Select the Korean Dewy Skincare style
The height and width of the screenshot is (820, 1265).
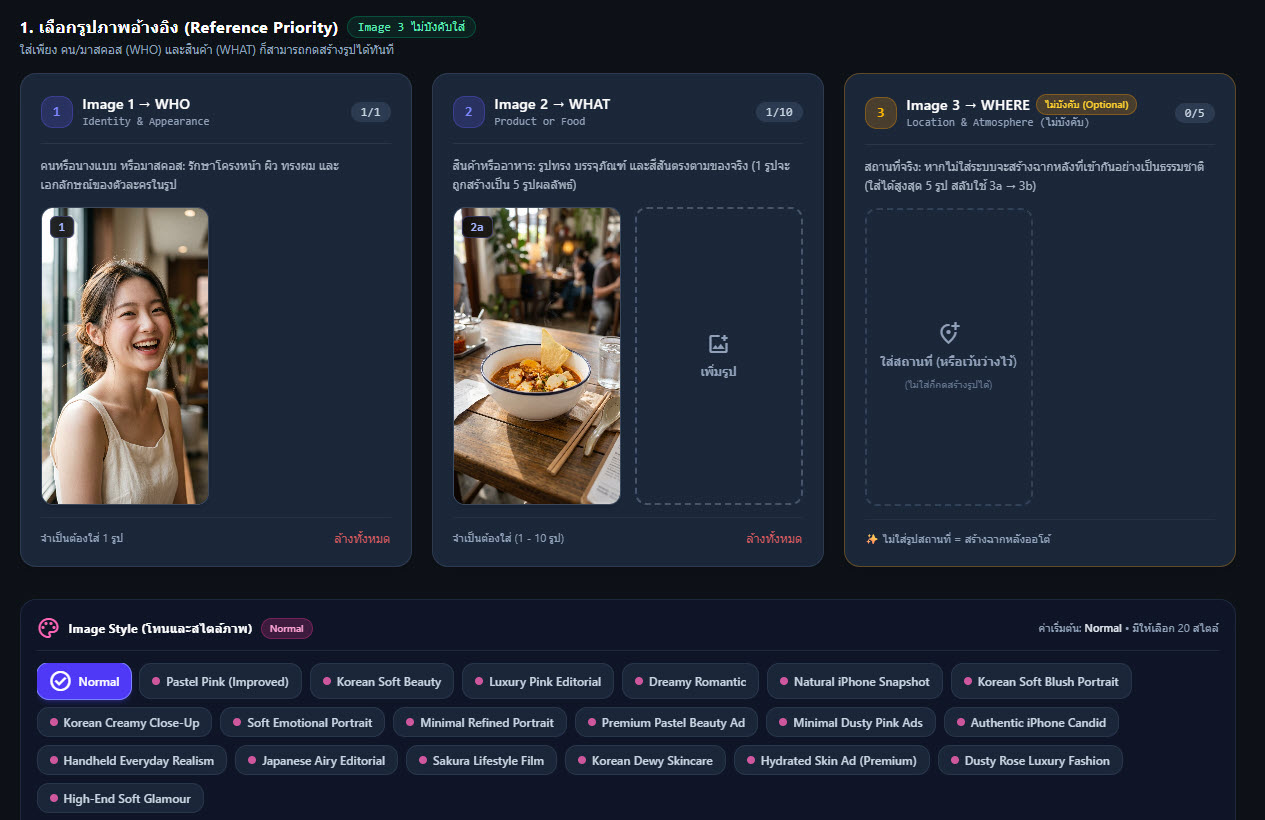coord(645,760)
